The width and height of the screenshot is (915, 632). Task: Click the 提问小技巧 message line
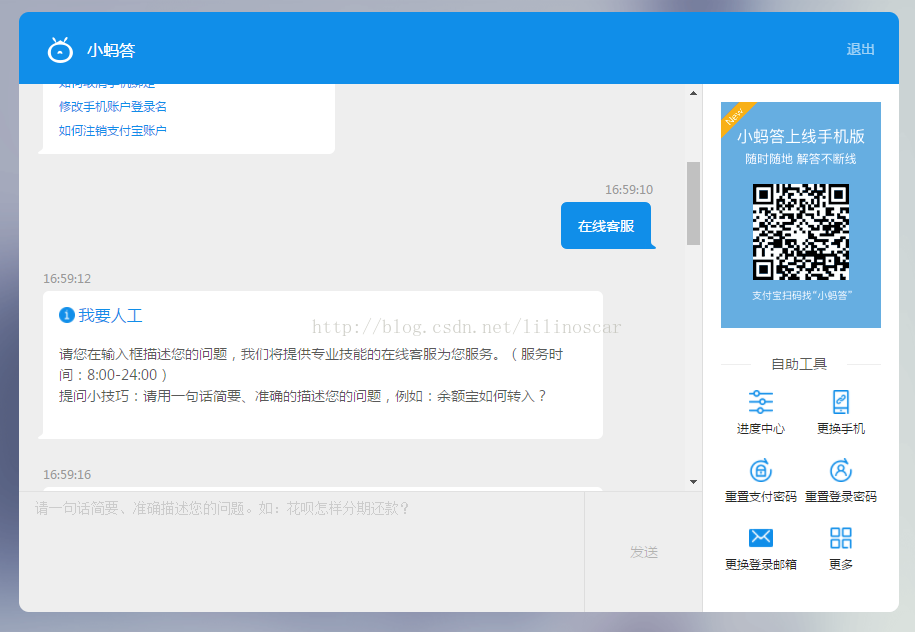coord(303,396)
